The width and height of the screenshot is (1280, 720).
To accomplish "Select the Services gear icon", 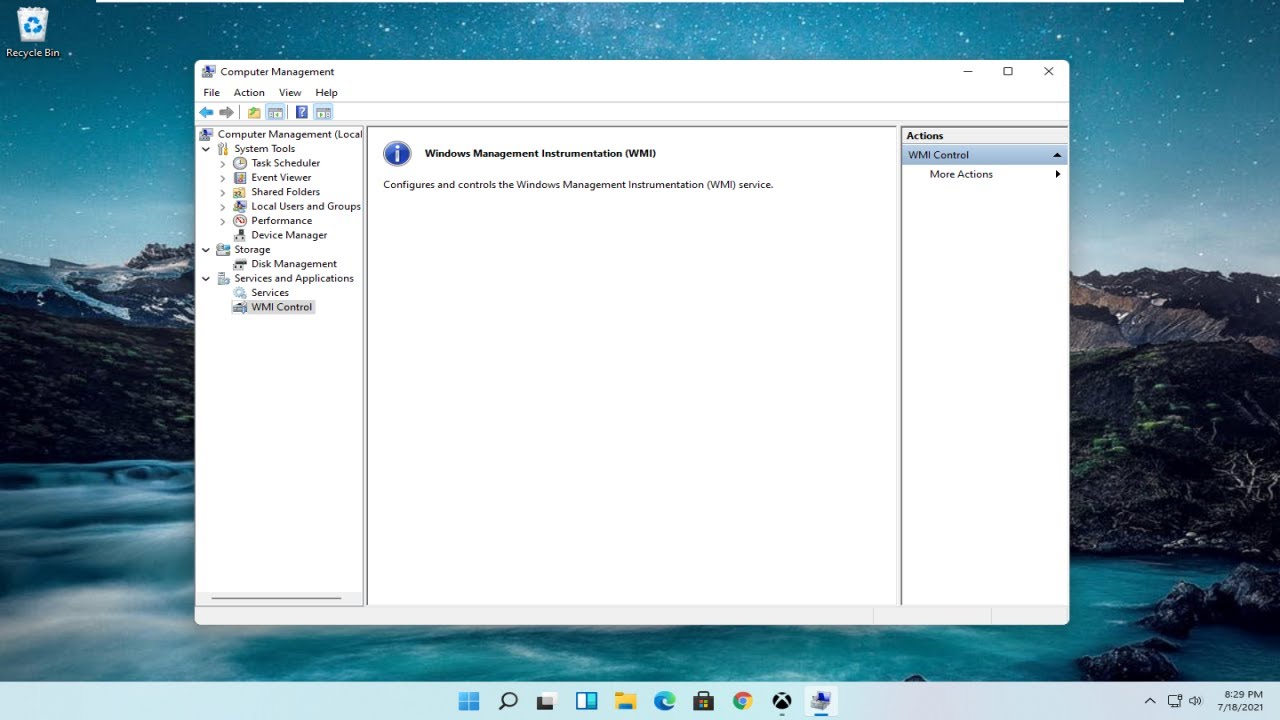I will point(240,293).
